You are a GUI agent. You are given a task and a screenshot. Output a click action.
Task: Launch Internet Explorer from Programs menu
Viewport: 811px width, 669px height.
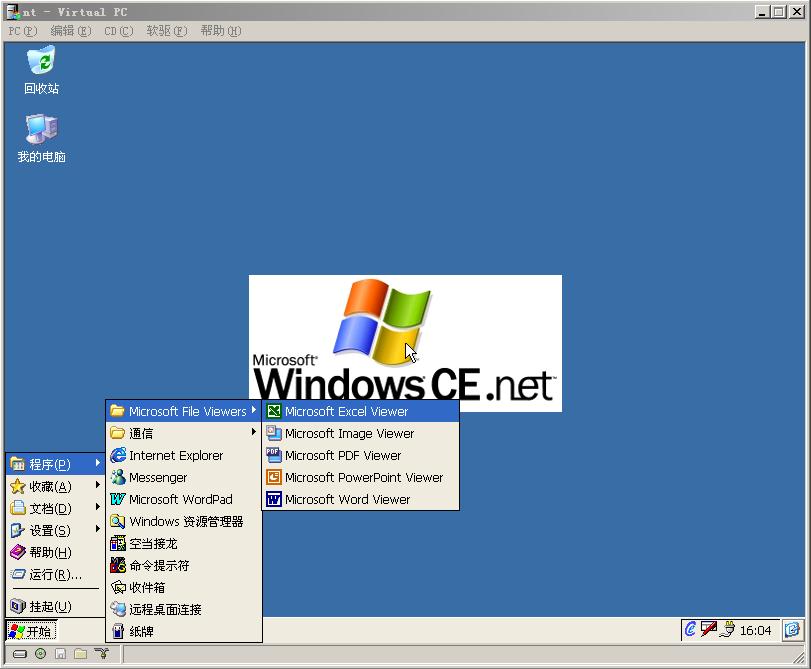[x=175, y=455]
